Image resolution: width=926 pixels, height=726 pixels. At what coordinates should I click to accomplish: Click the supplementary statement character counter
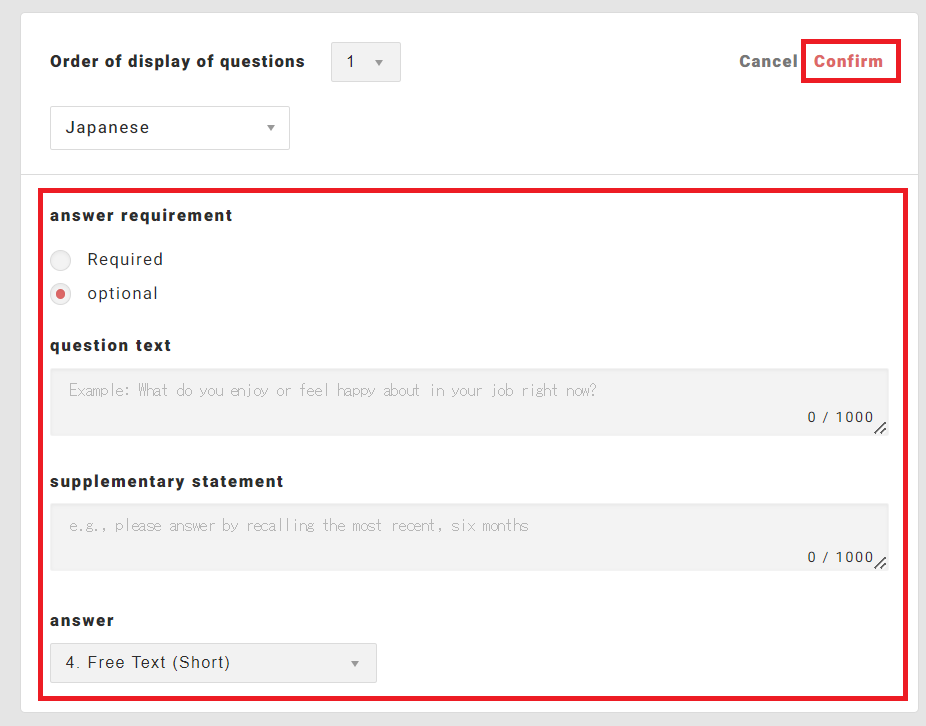click(840, 557)
